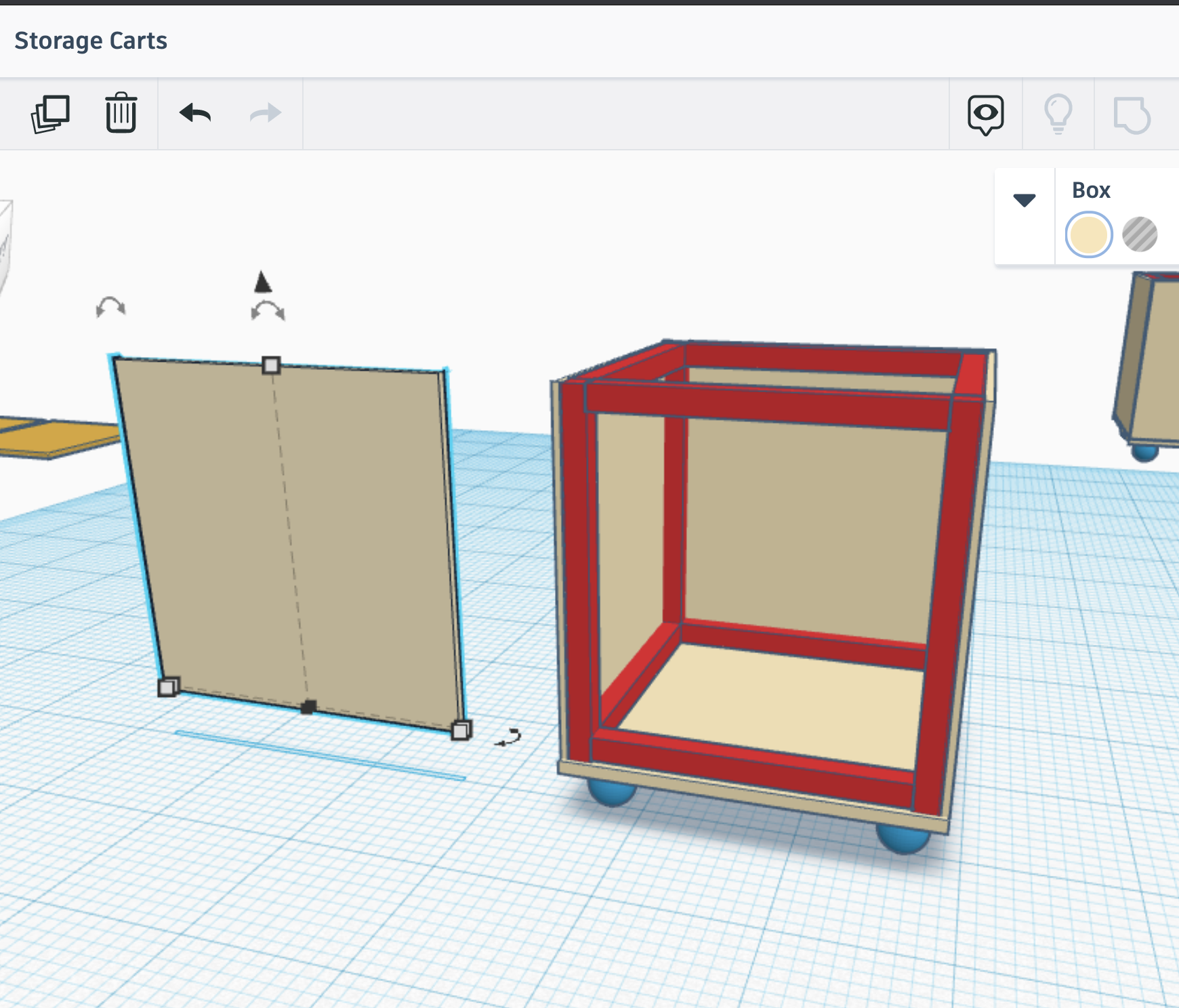The height and width of the screenshot is (1008, 1179).
Task: Click the group shapes icon in toolbar
Action: pos(1131,114)
